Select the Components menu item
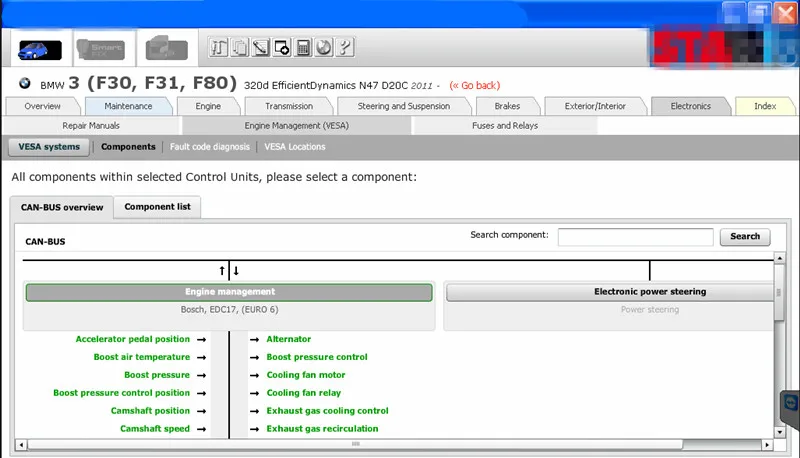Screen dimensions: 800x458 click(x=128, y=147)
